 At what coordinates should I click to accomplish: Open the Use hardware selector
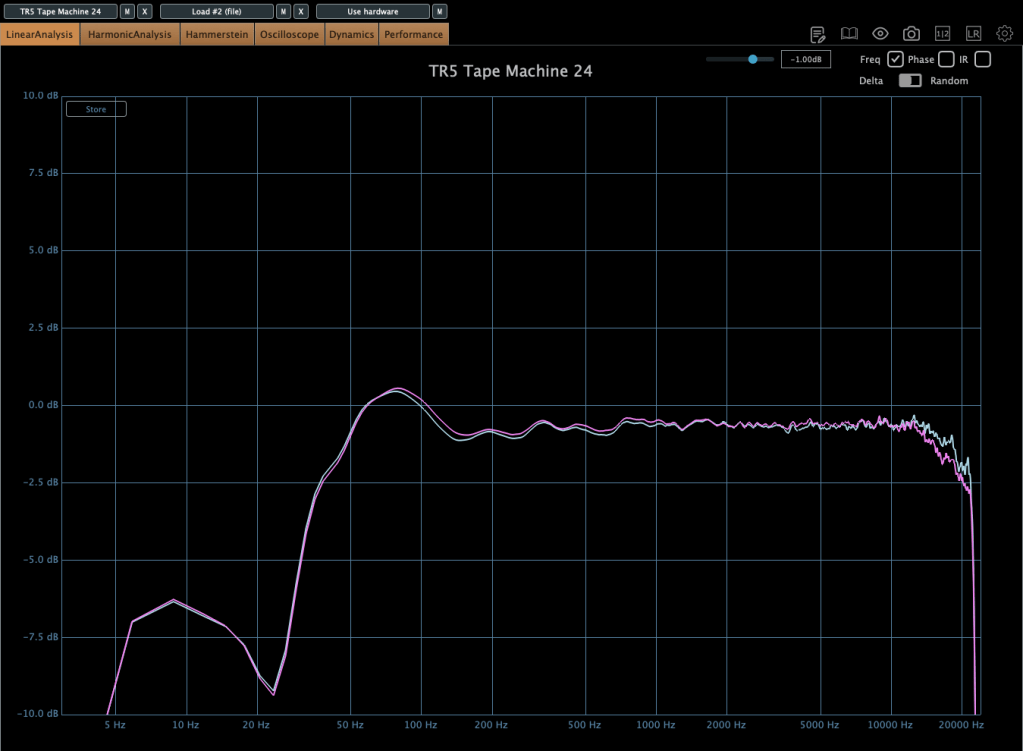tap(372, 12)
